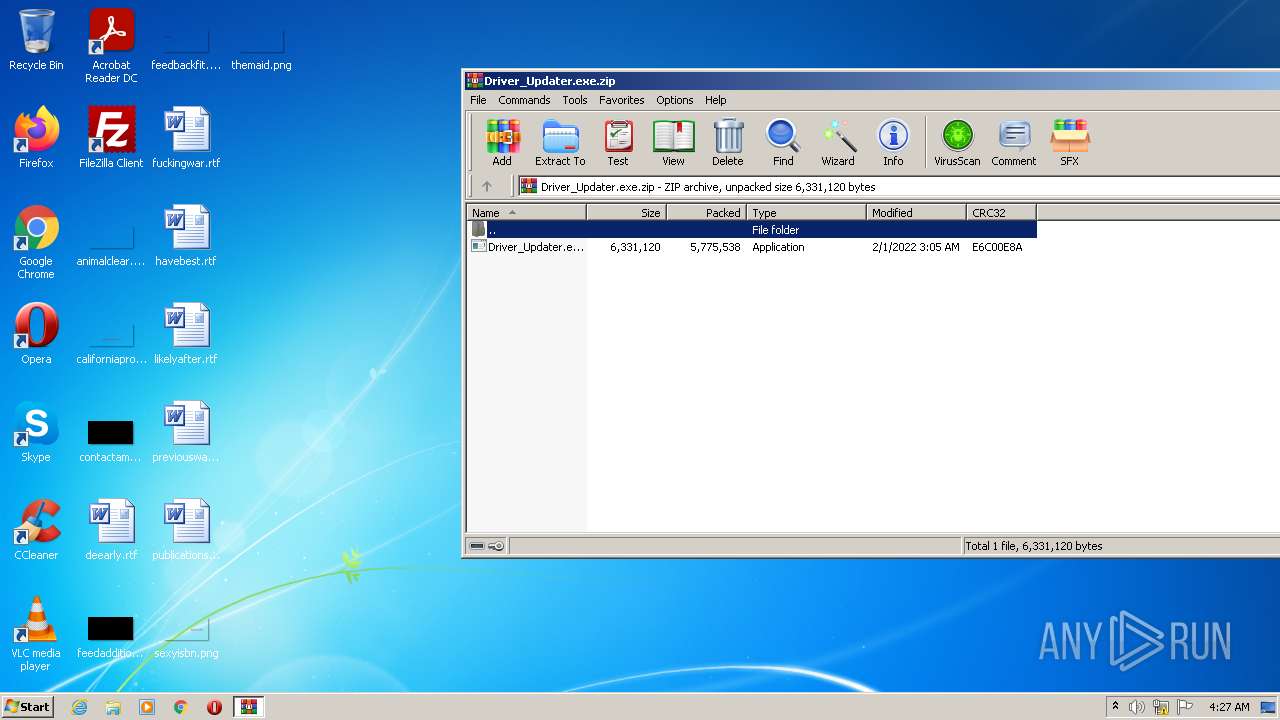Sort file list by Size column
The height and width of the screenshot is (720, 1280).
[627, 212]
